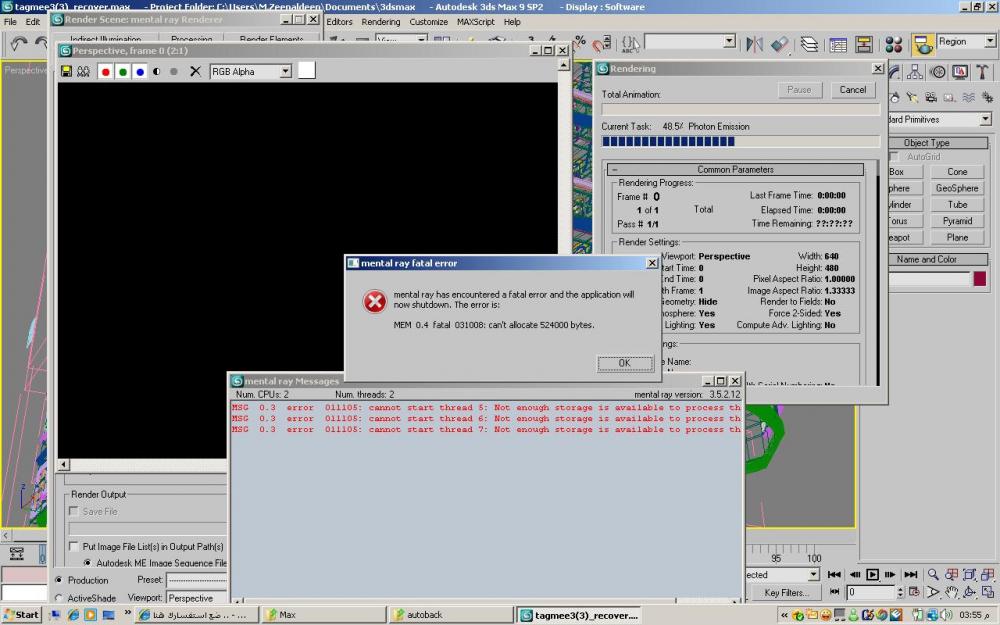The width and height of the screenshot is (1000, 625).
Task: Create a GeoSphere primitive
Action: click(x=957, y=188)
